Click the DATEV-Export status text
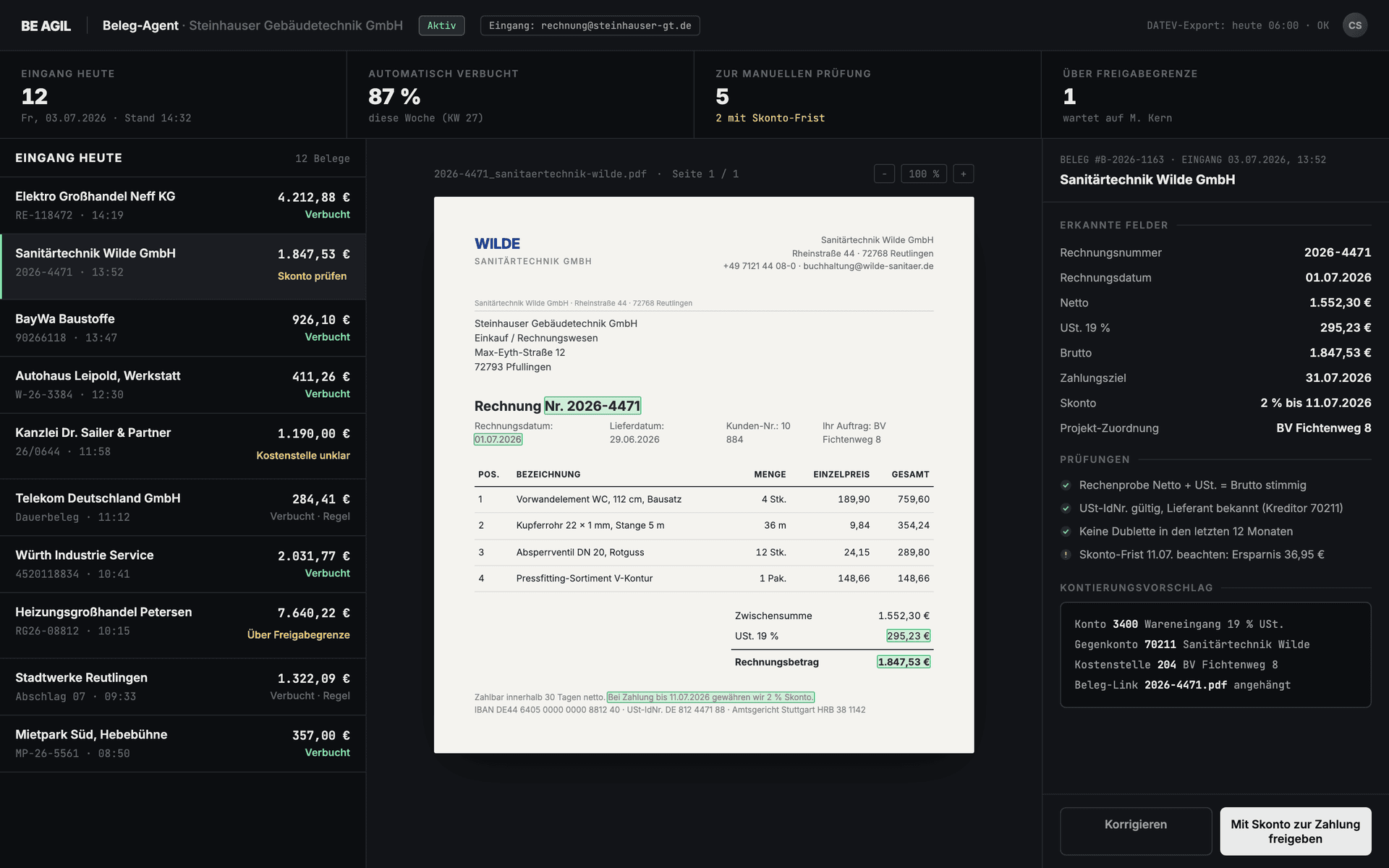 coord(1237,25)
